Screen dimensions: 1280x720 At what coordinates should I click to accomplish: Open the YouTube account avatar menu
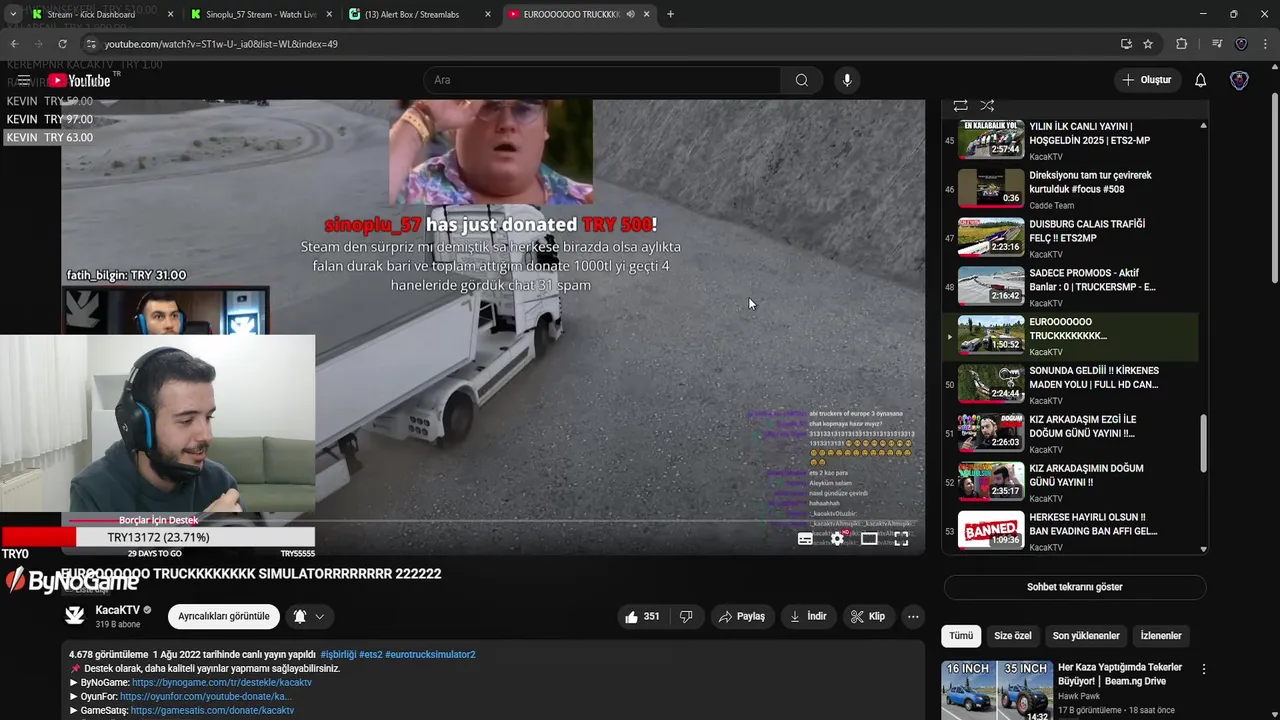tap(1239, 80)
